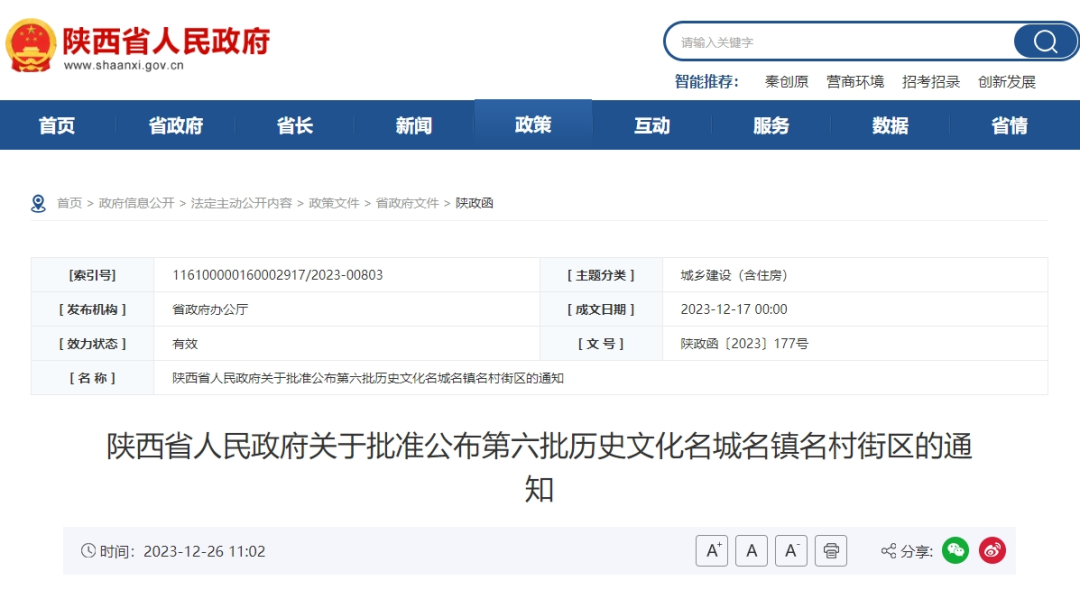1080x590 pixels.
Task: Reset font size with plain A button
Action: pyautogui.click(x=751, y=551)
